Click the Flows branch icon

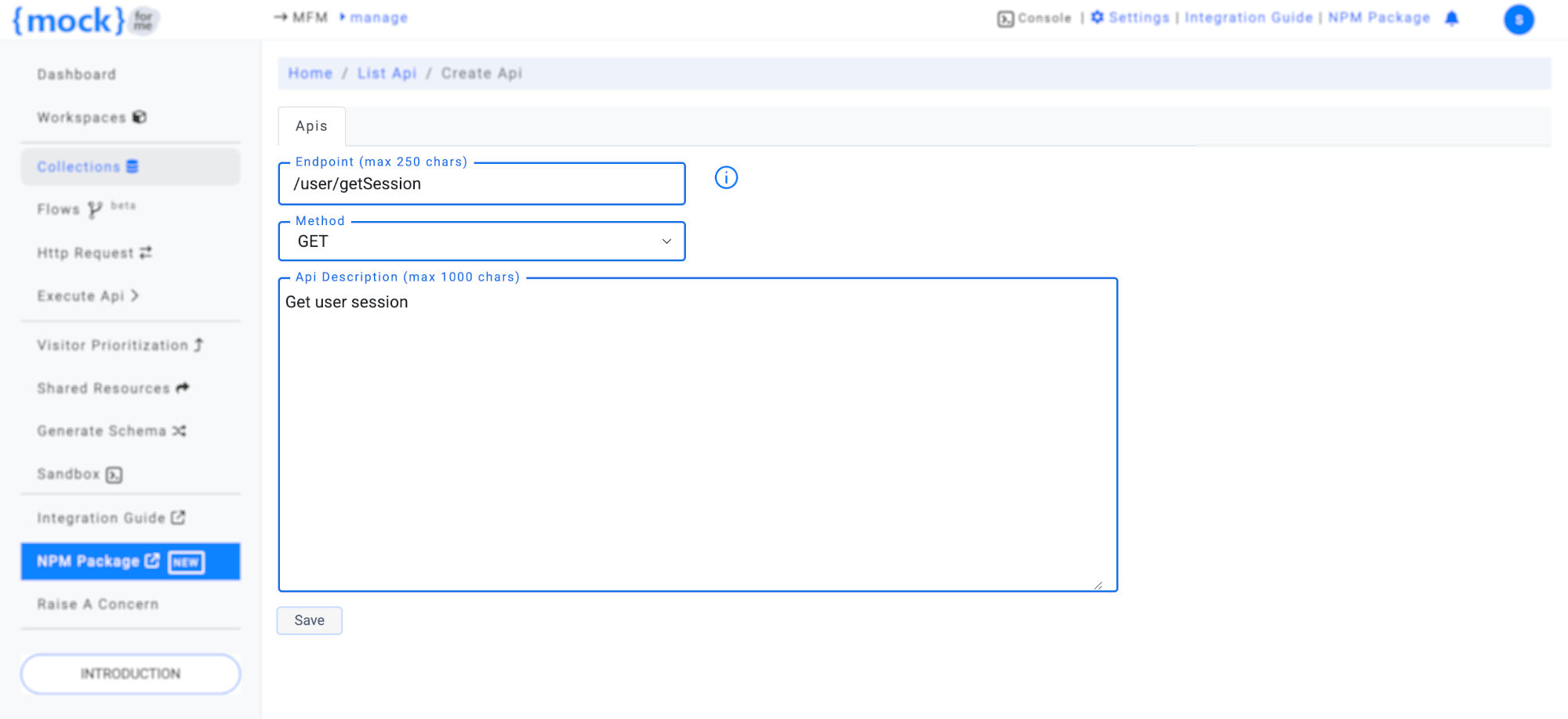[95, 209]
